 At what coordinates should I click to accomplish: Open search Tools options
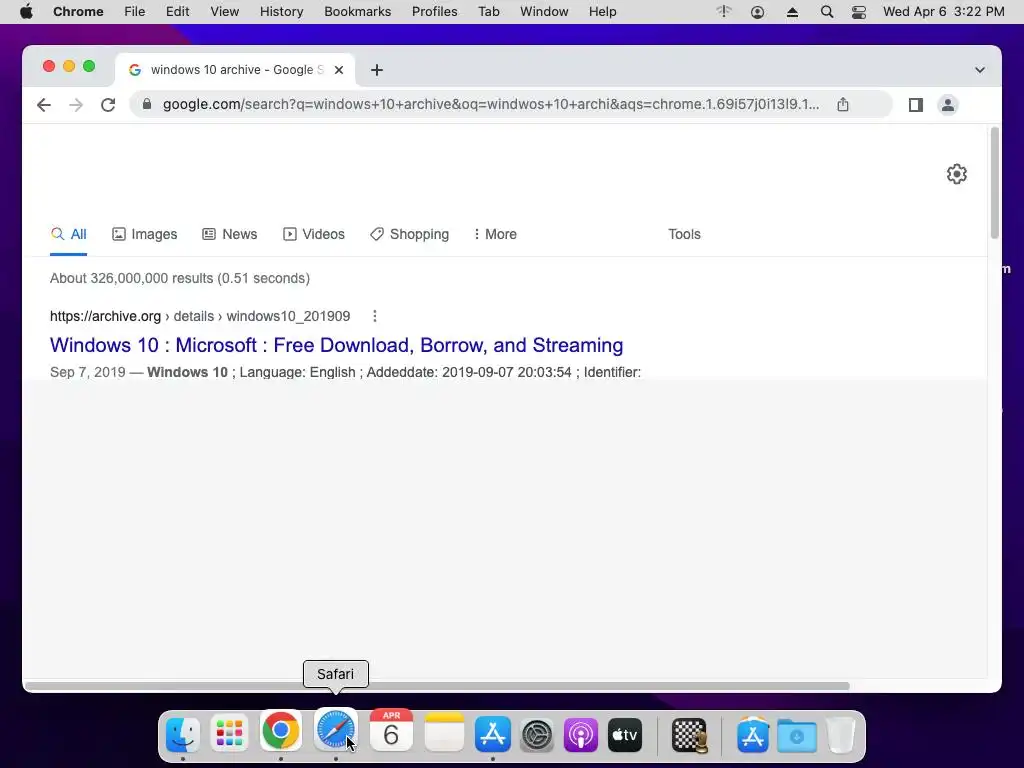(x=684, y=234)
